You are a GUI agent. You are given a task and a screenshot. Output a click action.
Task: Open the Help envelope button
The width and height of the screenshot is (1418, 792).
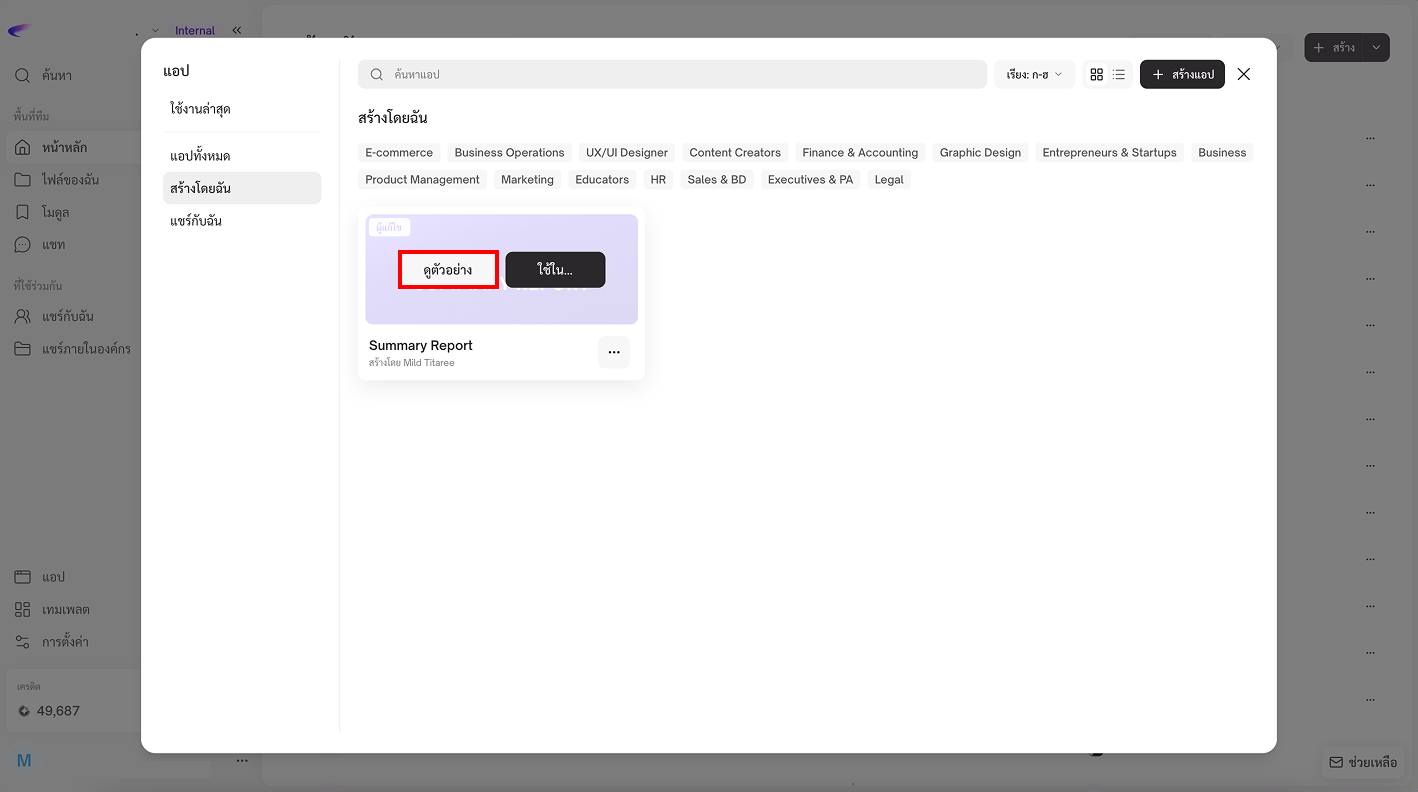1362,762
